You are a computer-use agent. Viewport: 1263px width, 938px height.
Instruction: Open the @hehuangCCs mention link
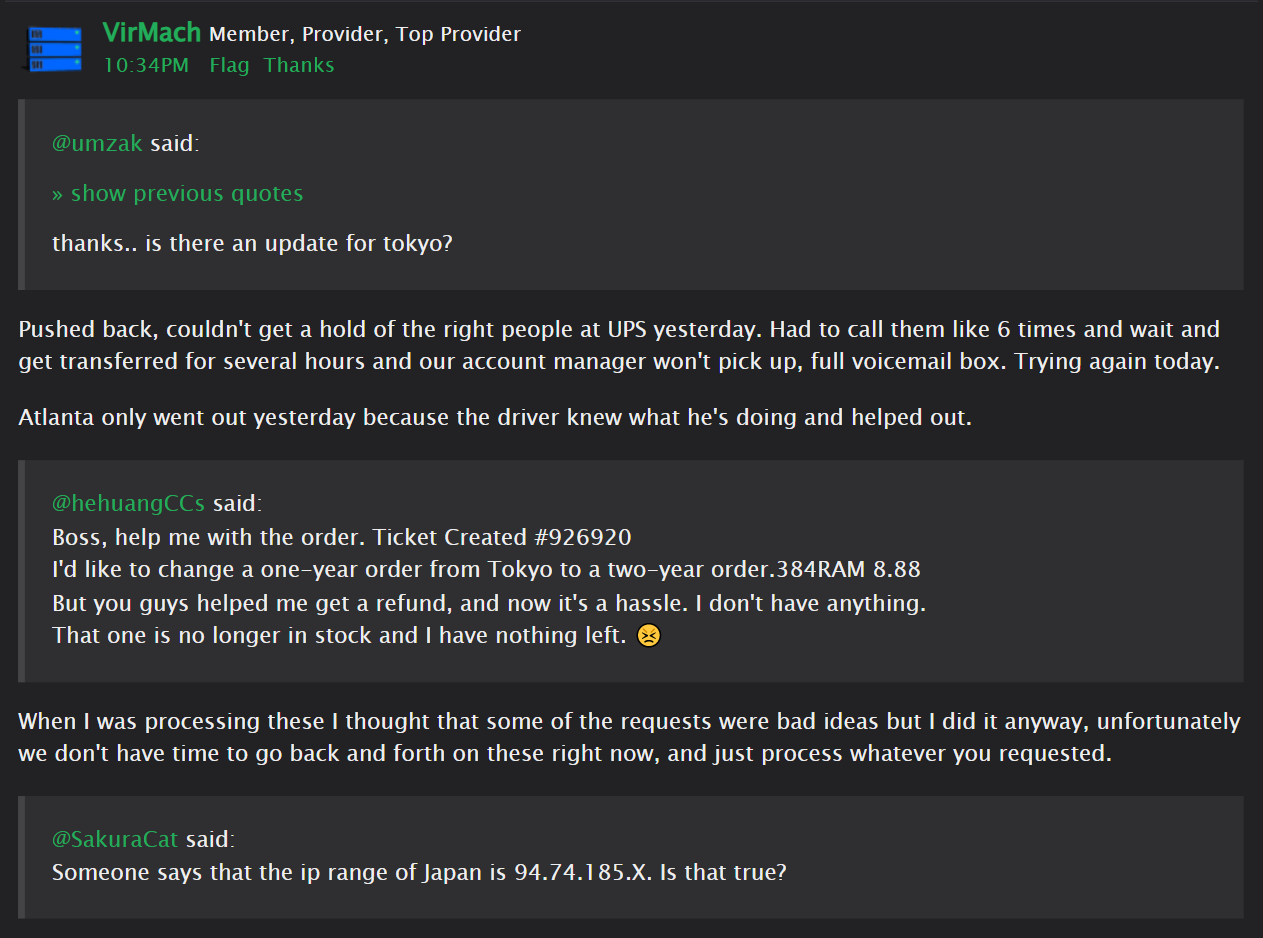click(x=128, y=504)
